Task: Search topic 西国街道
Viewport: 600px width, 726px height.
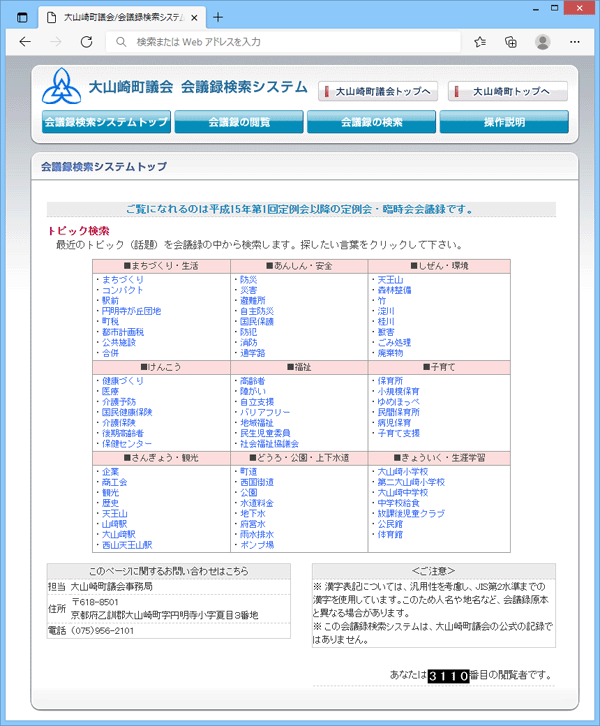Action: point(256,482)
